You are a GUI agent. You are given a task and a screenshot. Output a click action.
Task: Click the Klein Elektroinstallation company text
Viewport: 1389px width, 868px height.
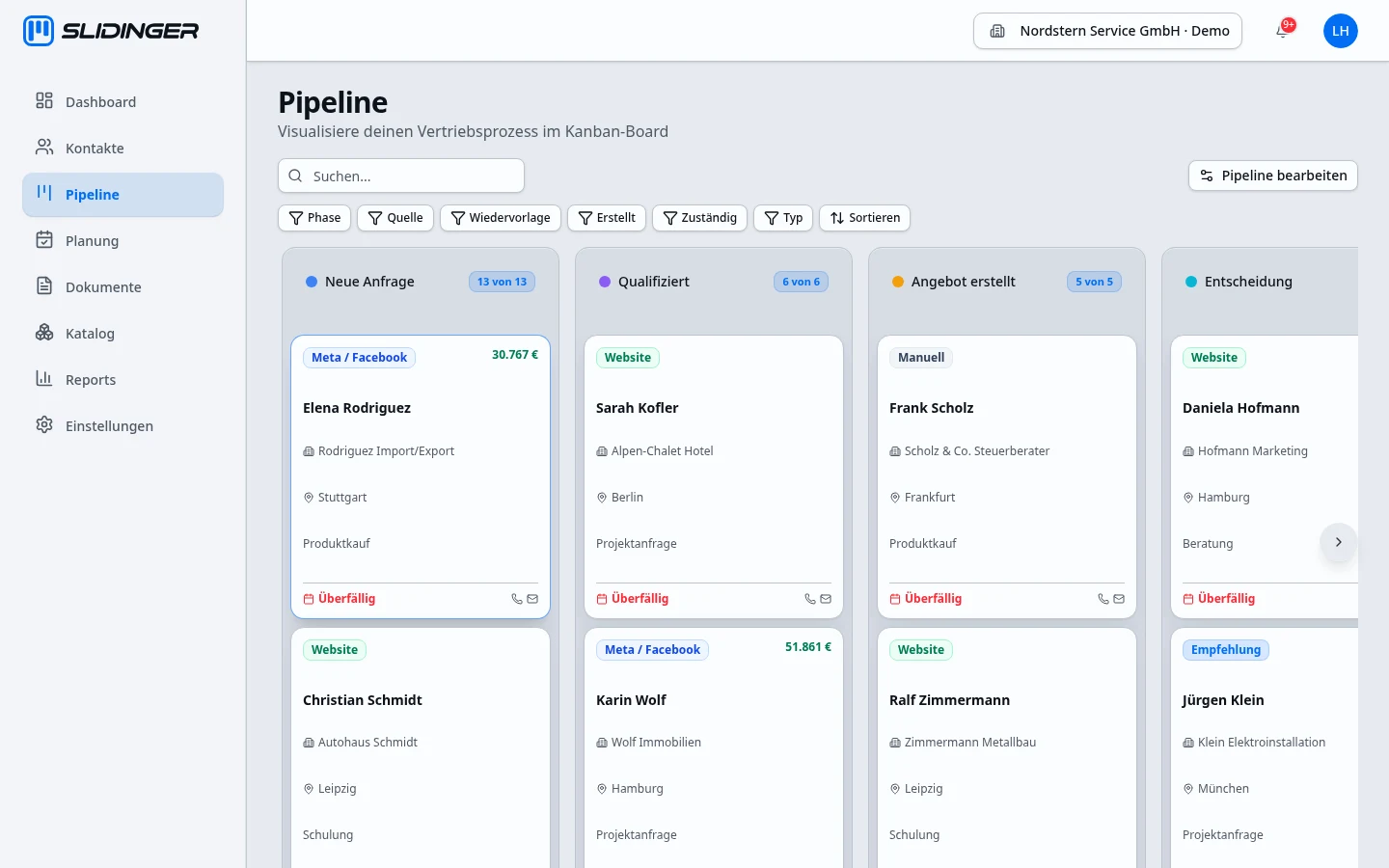(x=1262, y=743)
